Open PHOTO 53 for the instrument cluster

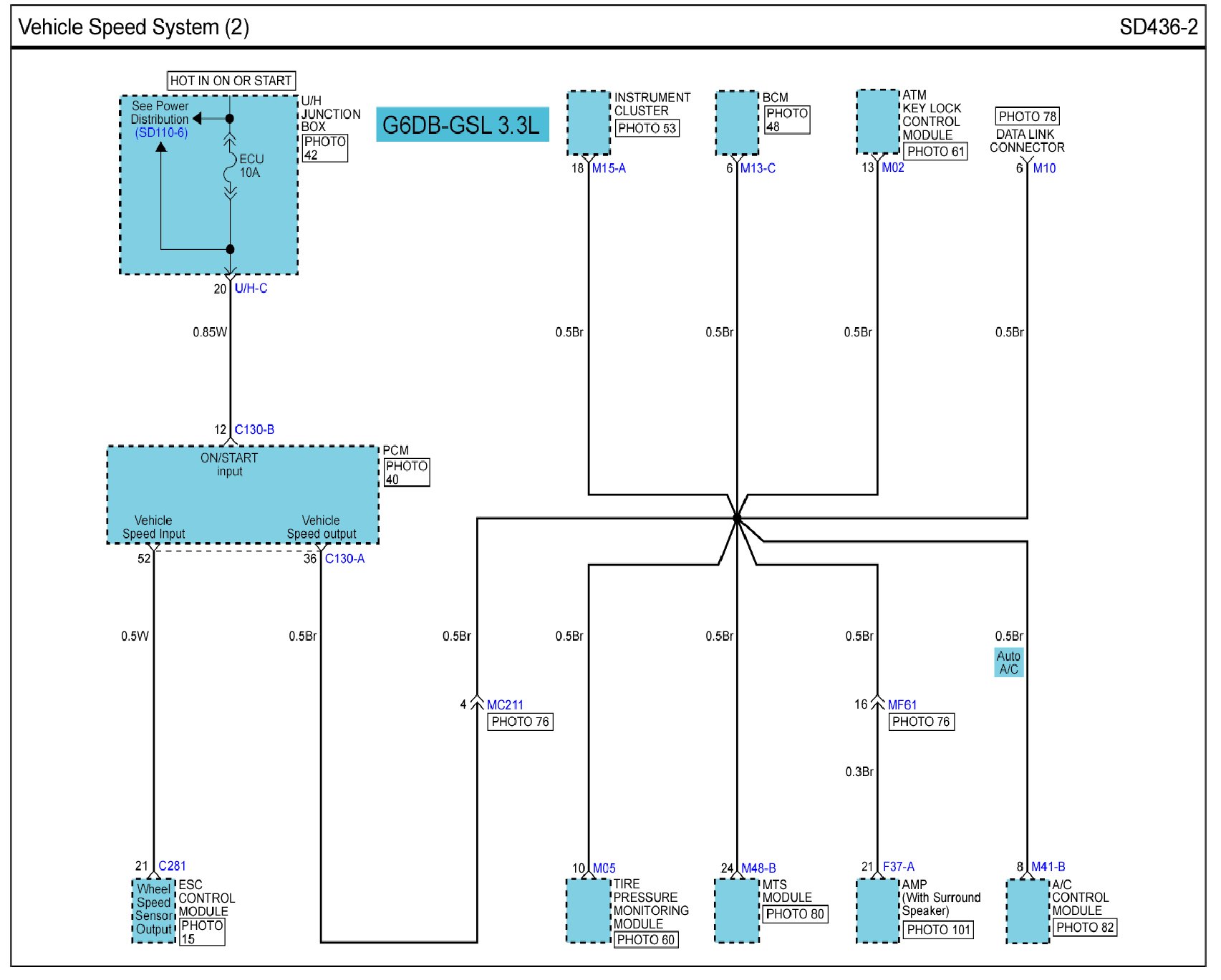pos(647,128)
